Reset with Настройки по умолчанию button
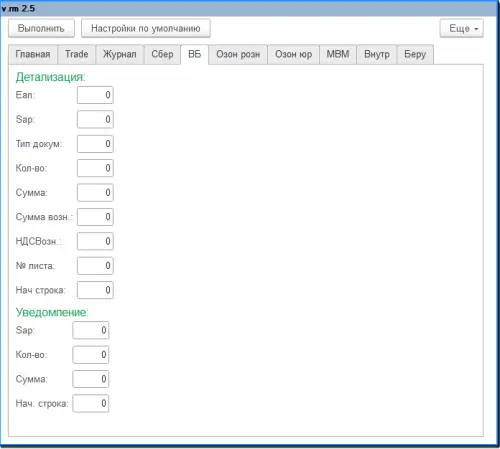Screen dimensions: 500x449 point(146,28)
